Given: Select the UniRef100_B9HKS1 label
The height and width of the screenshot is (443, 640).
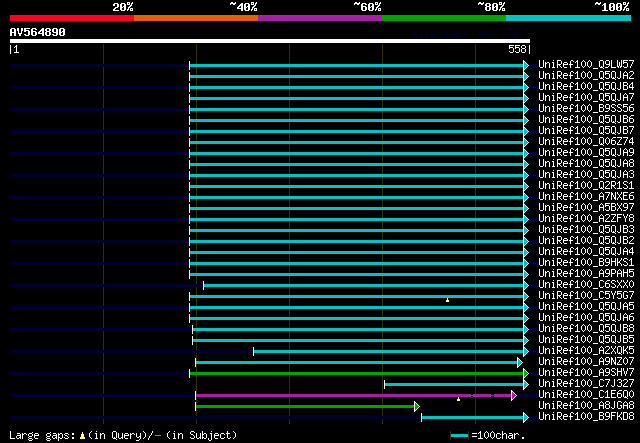Looking at the screenshot, I should click(586, 262).
